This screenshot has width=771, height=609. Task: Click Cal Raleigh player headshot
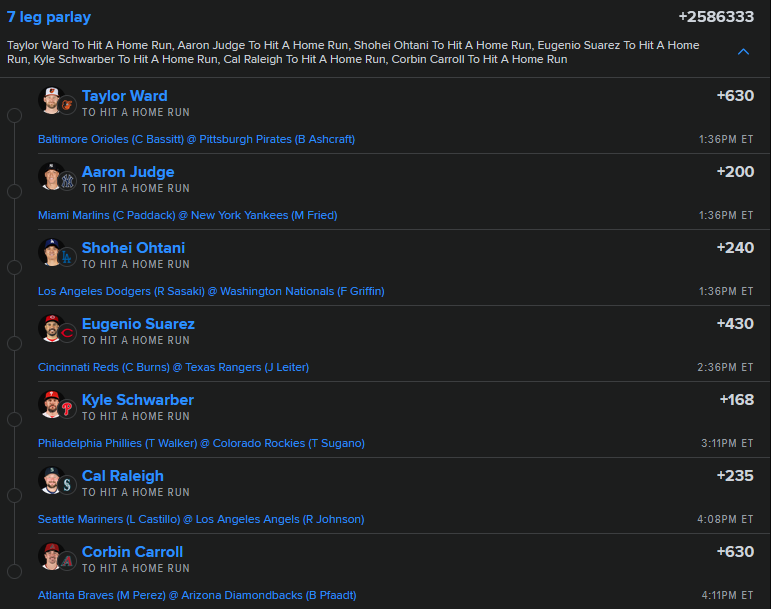pos(51,480)
